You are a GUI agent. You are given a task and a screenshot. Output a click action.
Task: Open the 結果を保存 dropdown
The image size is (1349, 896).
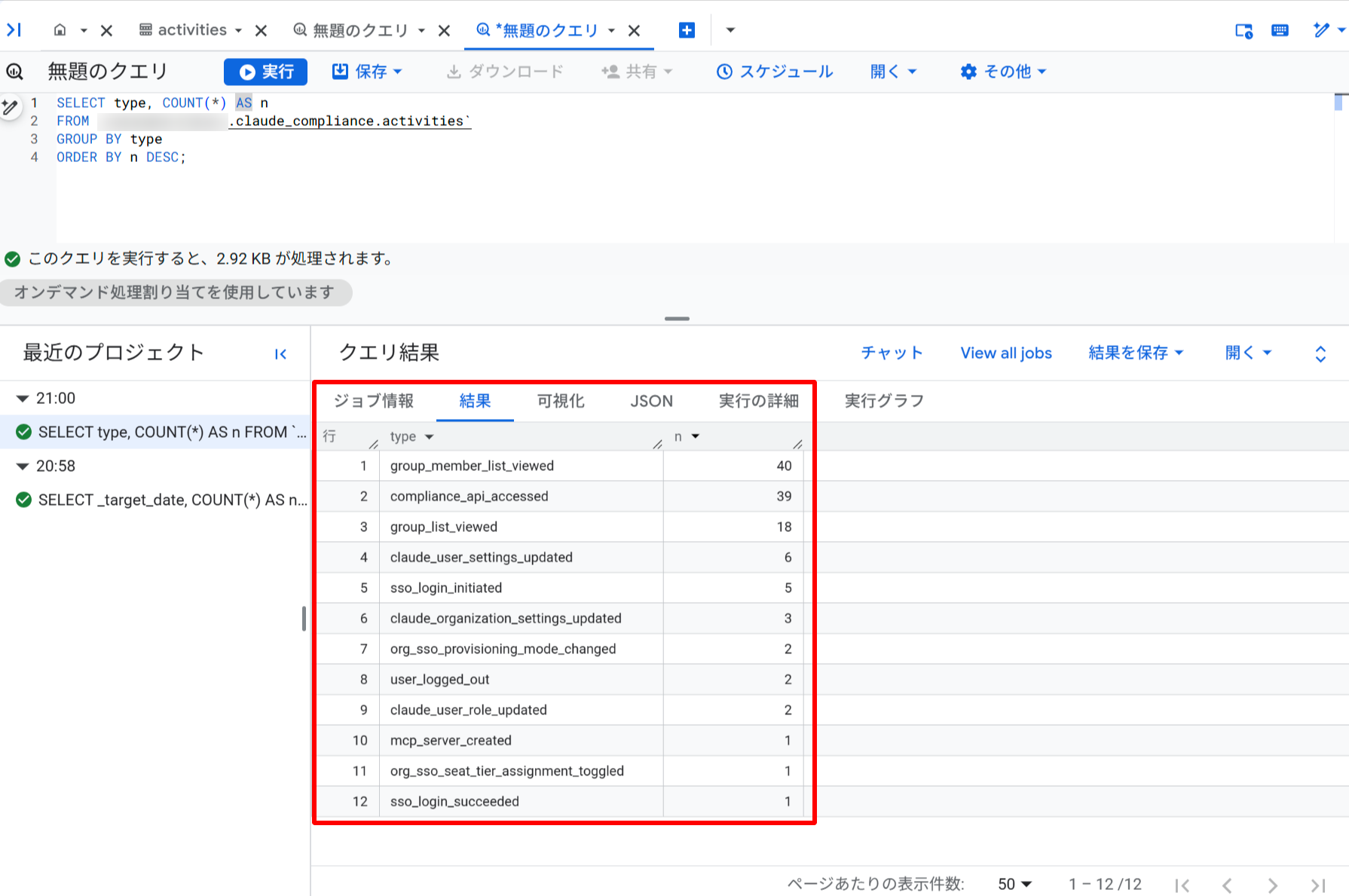tap(1136, 353)
